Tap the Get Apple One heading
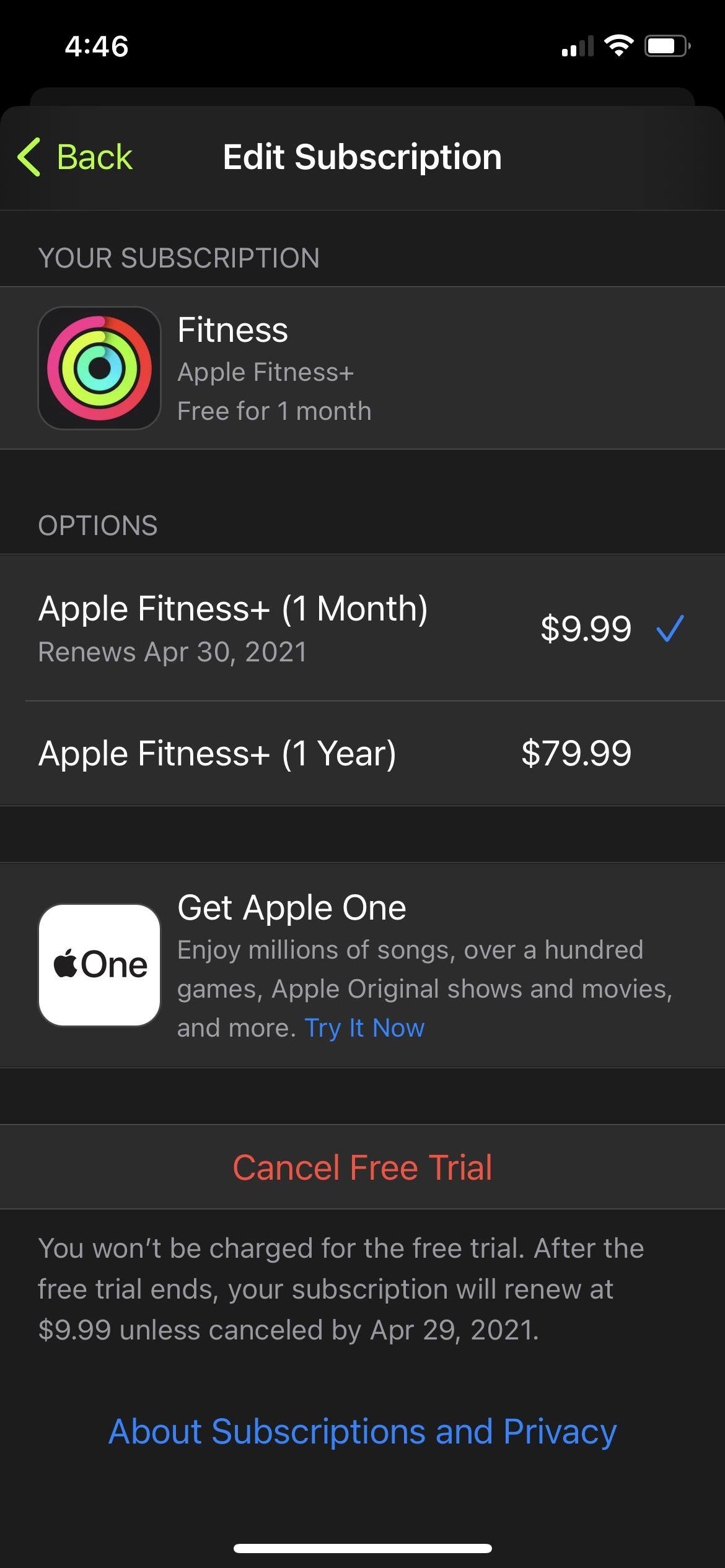This screenshot has width=725, height=1568. 291,908
